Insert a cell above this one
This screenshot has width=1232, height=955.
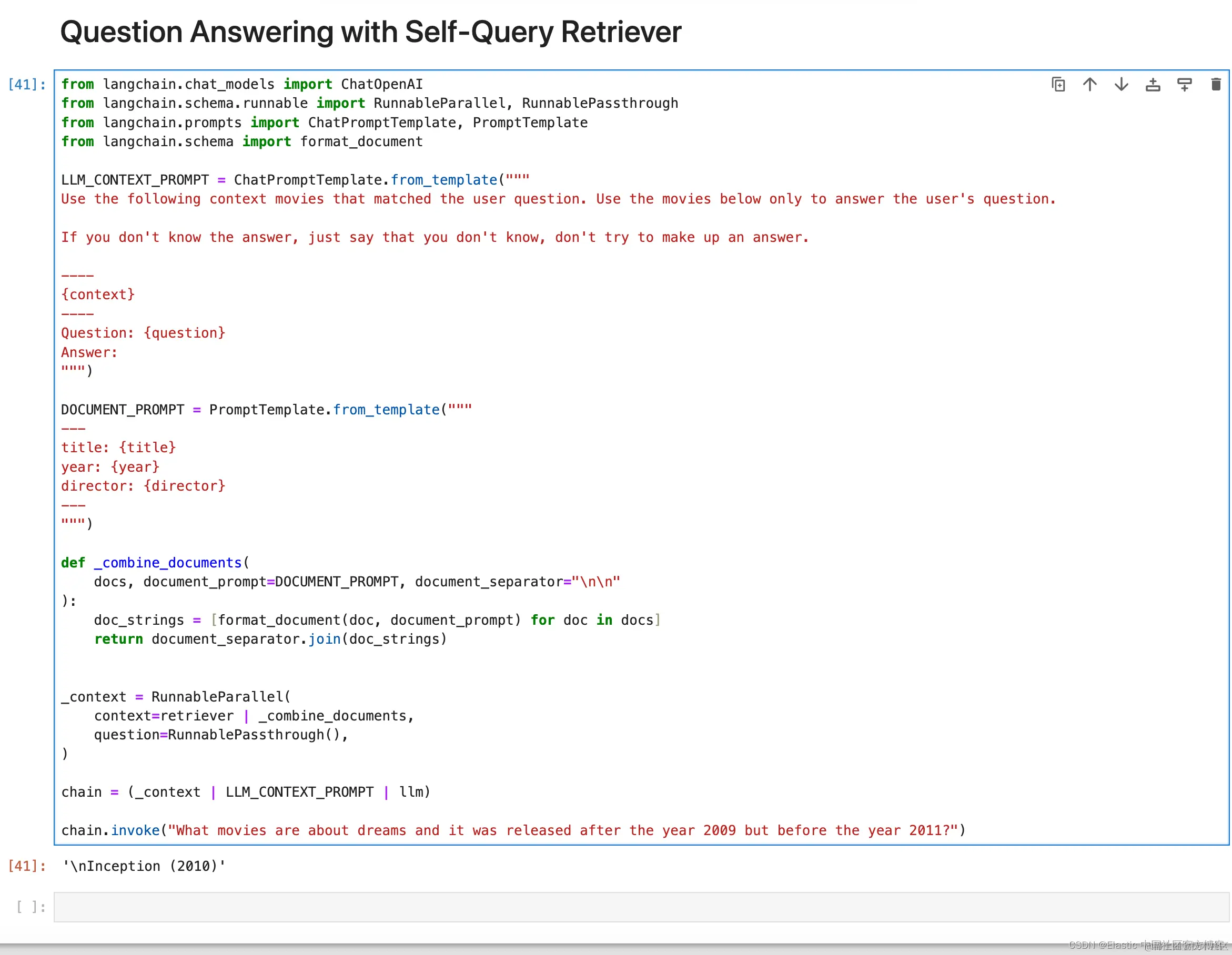pyautogui.click(x=1153, y=85)
